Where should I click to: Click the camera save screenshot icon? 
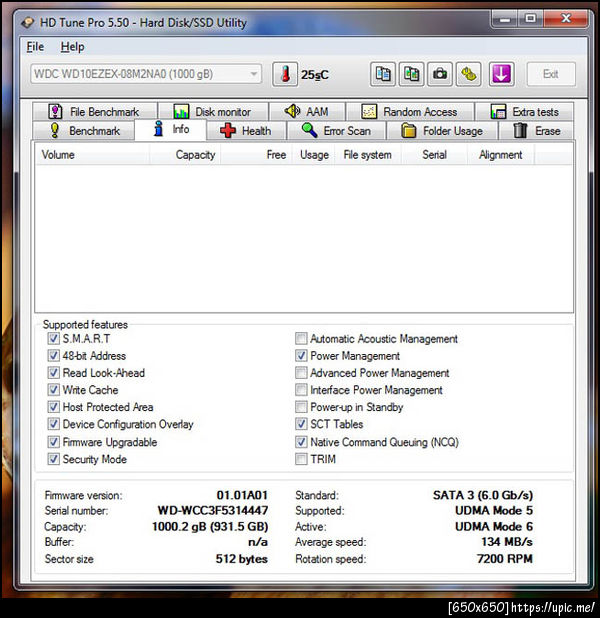coord(440,74)
